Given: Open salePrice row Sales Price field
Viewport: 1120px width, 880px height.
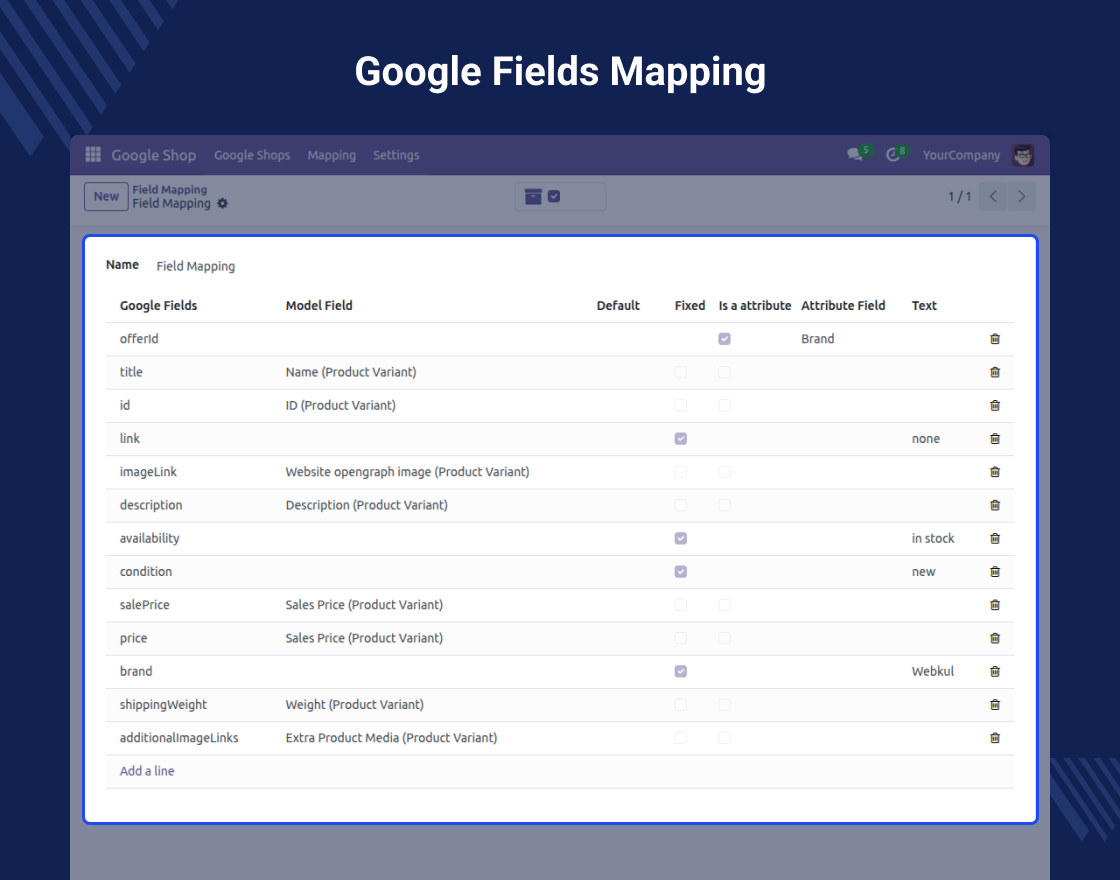Looking at the screenshot, I should coord(364,604).
